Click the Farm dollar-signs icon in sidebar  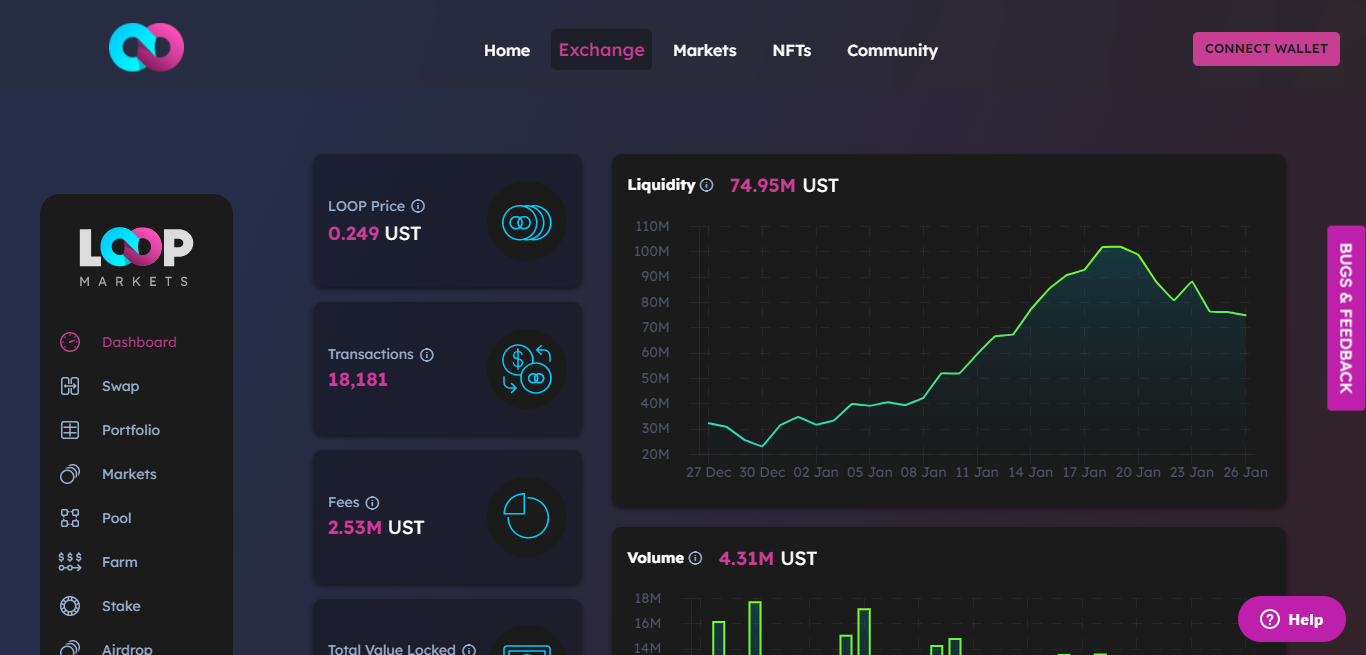pos(70,562)
